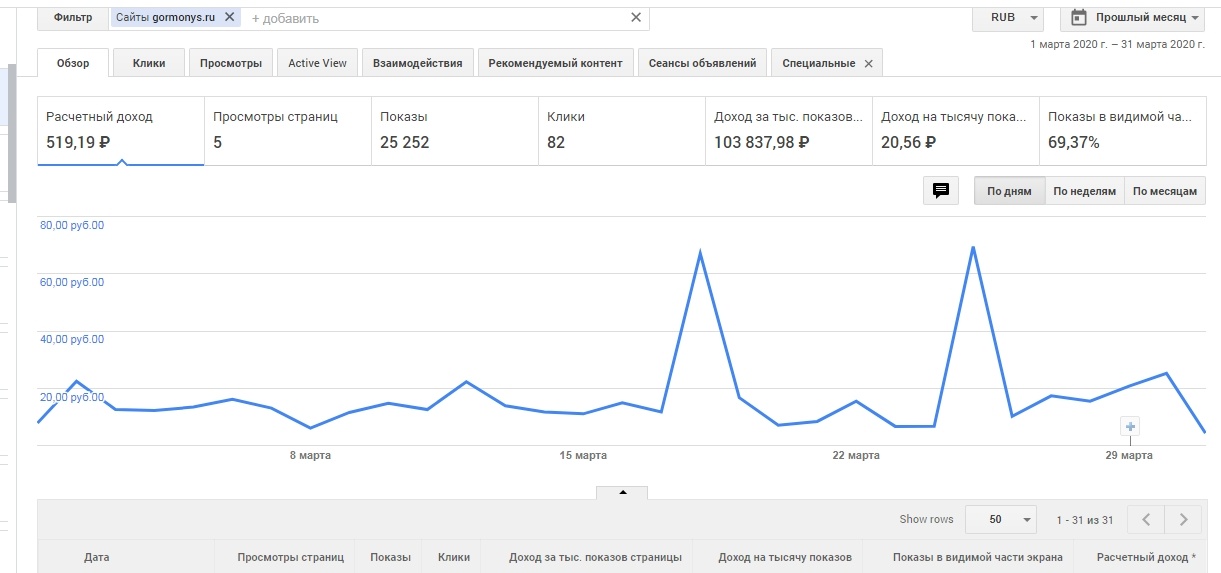The image size is (1221, 573).
Task: Click the Фильтр button
Action: click(x=73, y=18)
